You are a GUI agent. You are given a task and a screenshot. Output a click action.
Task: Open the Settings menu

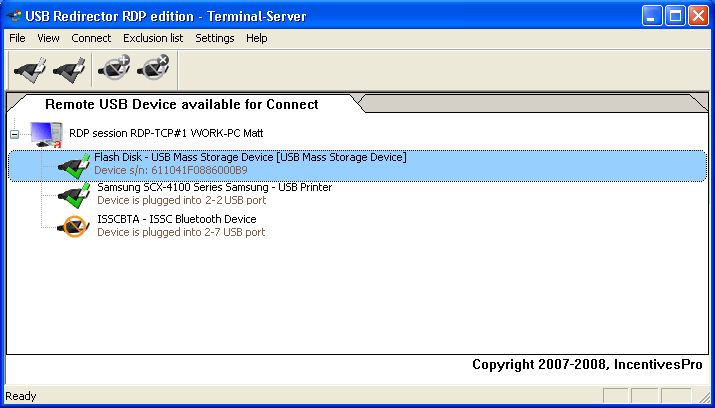point(215,38)
